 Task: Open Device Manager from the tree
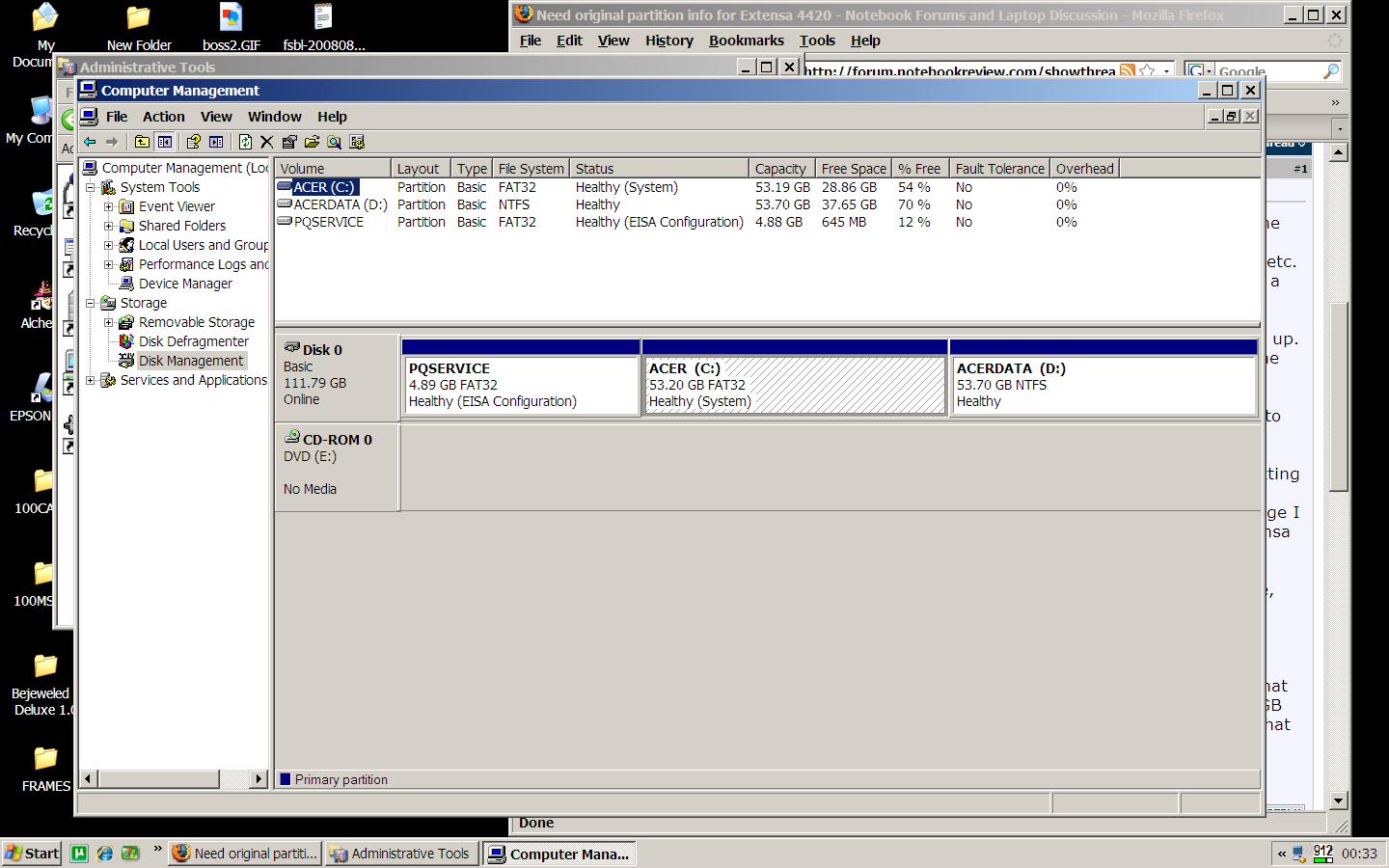click(x=185, y=284)
